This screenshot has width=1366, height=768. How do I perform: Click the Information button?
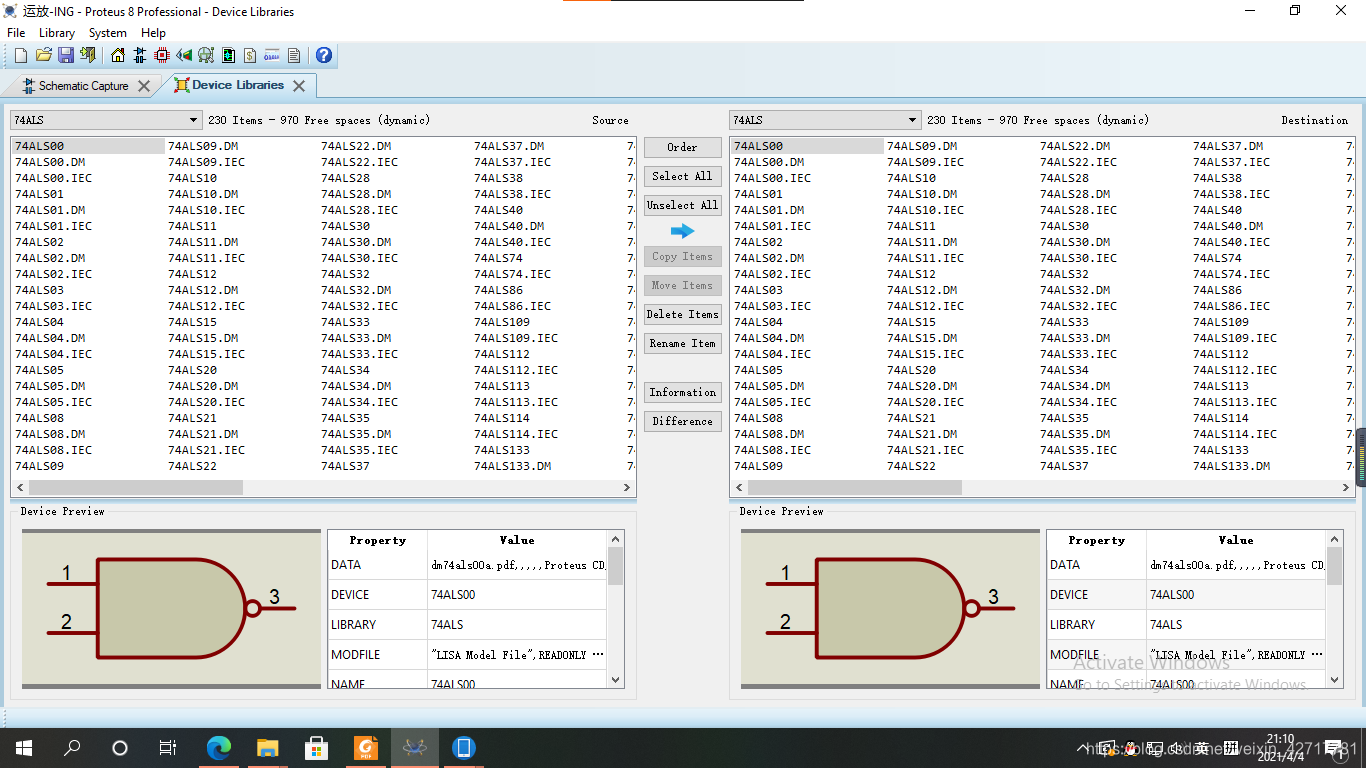point(683,392)
